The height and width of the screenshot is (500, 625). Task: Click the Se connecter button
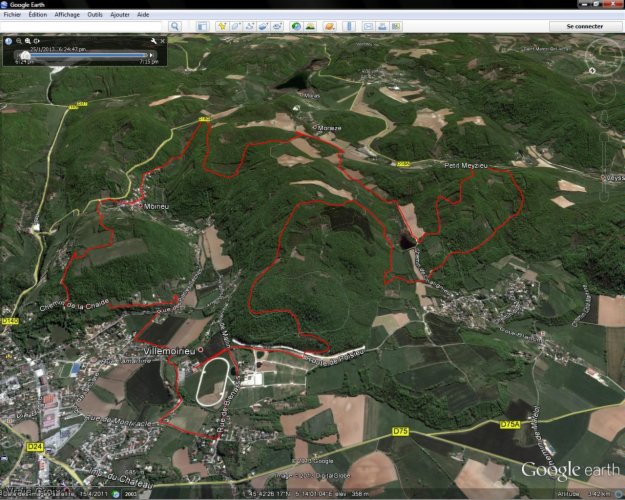pos(584,26)
